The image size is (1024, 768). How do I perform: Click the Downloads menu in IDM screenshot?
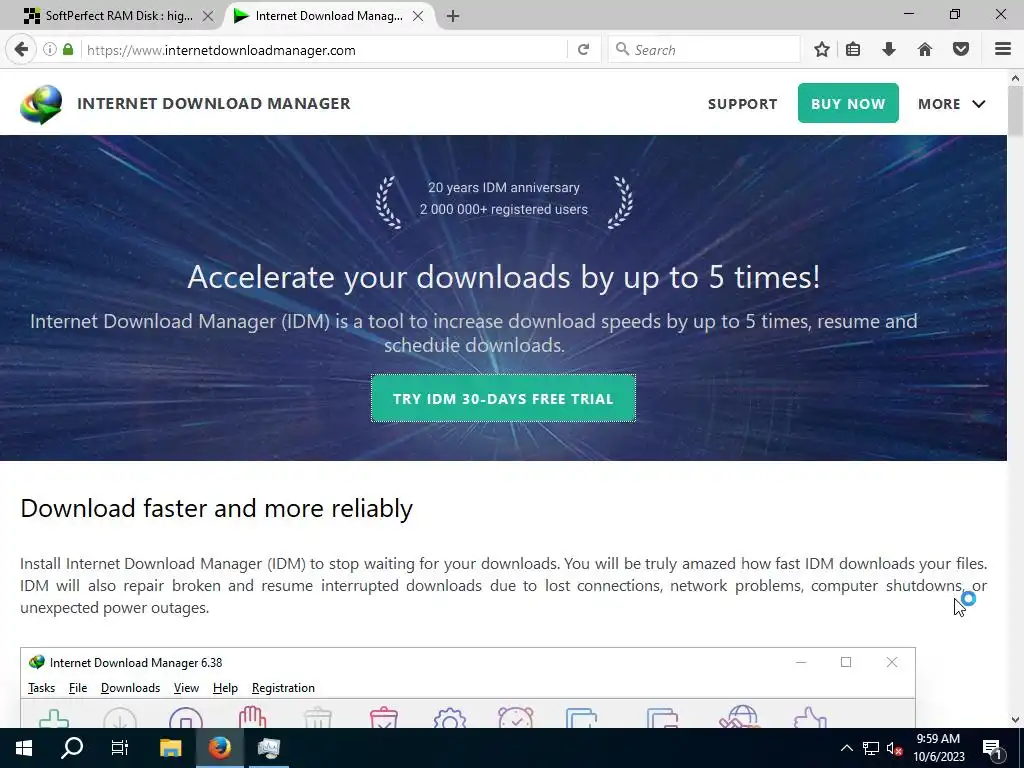(130, 688)
